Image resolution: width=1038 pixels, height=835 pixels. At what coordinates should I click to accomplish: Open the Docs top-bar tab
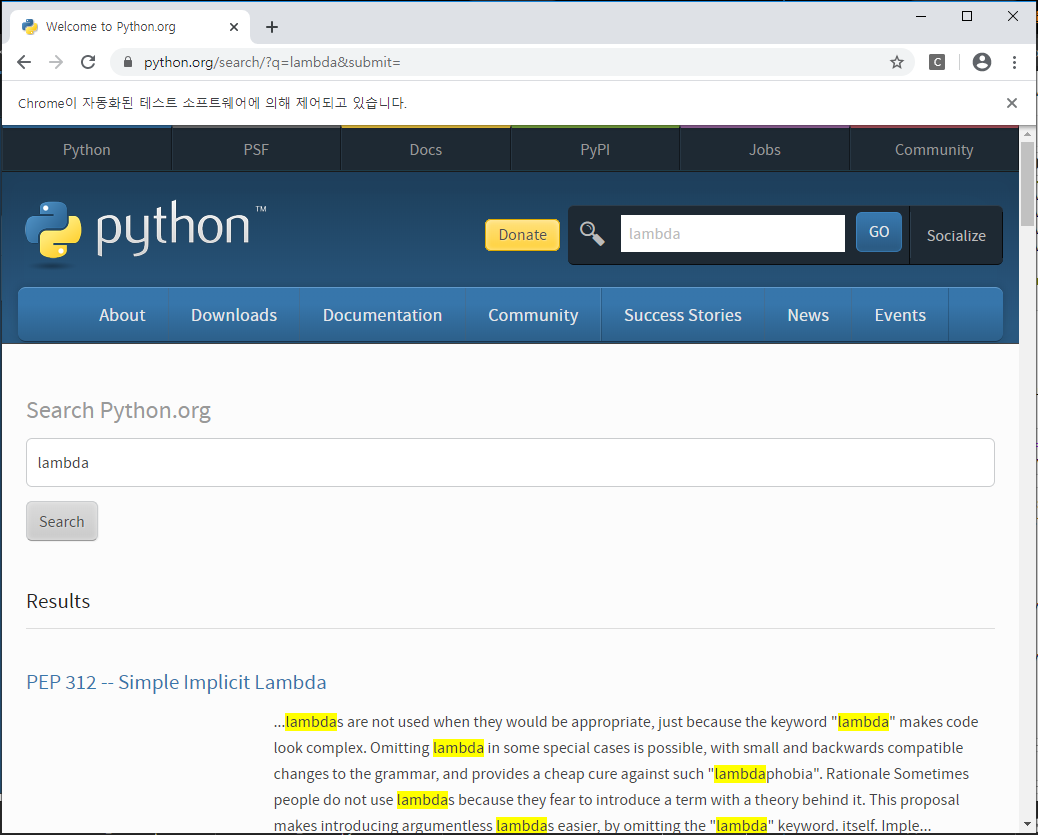pyautogui.click(x=426, y=150)
